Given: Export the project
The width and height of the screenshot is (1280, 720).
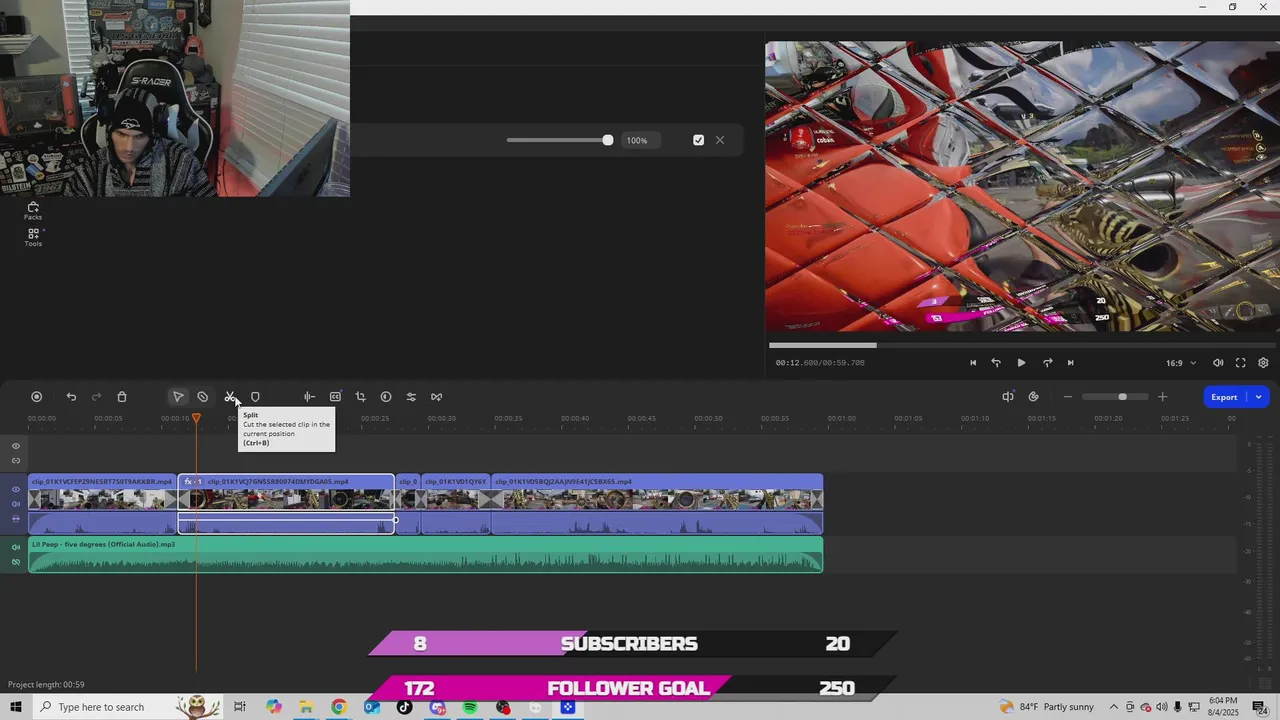Looking at the screenshot, I should pyautogui.click(x=1225, y=397).
